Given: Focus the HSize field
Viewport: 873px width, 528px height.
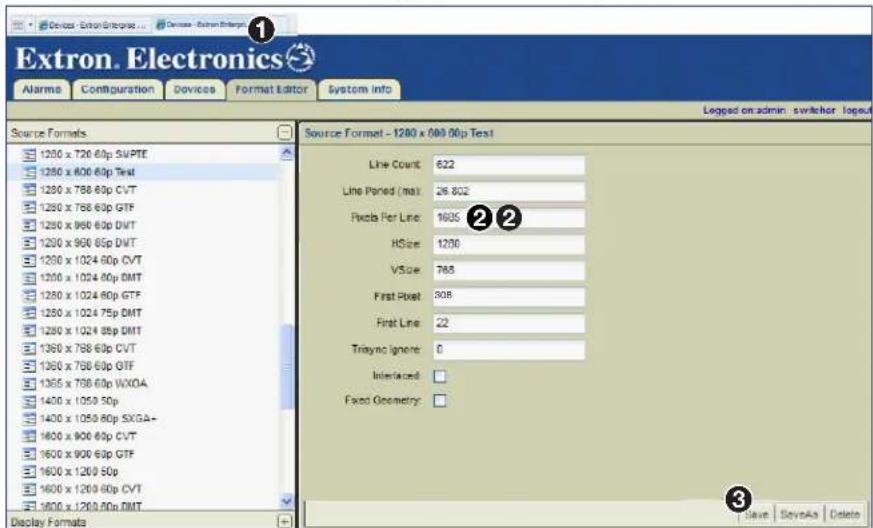Looking at the screenshot, I should click(x=509, y=244).
